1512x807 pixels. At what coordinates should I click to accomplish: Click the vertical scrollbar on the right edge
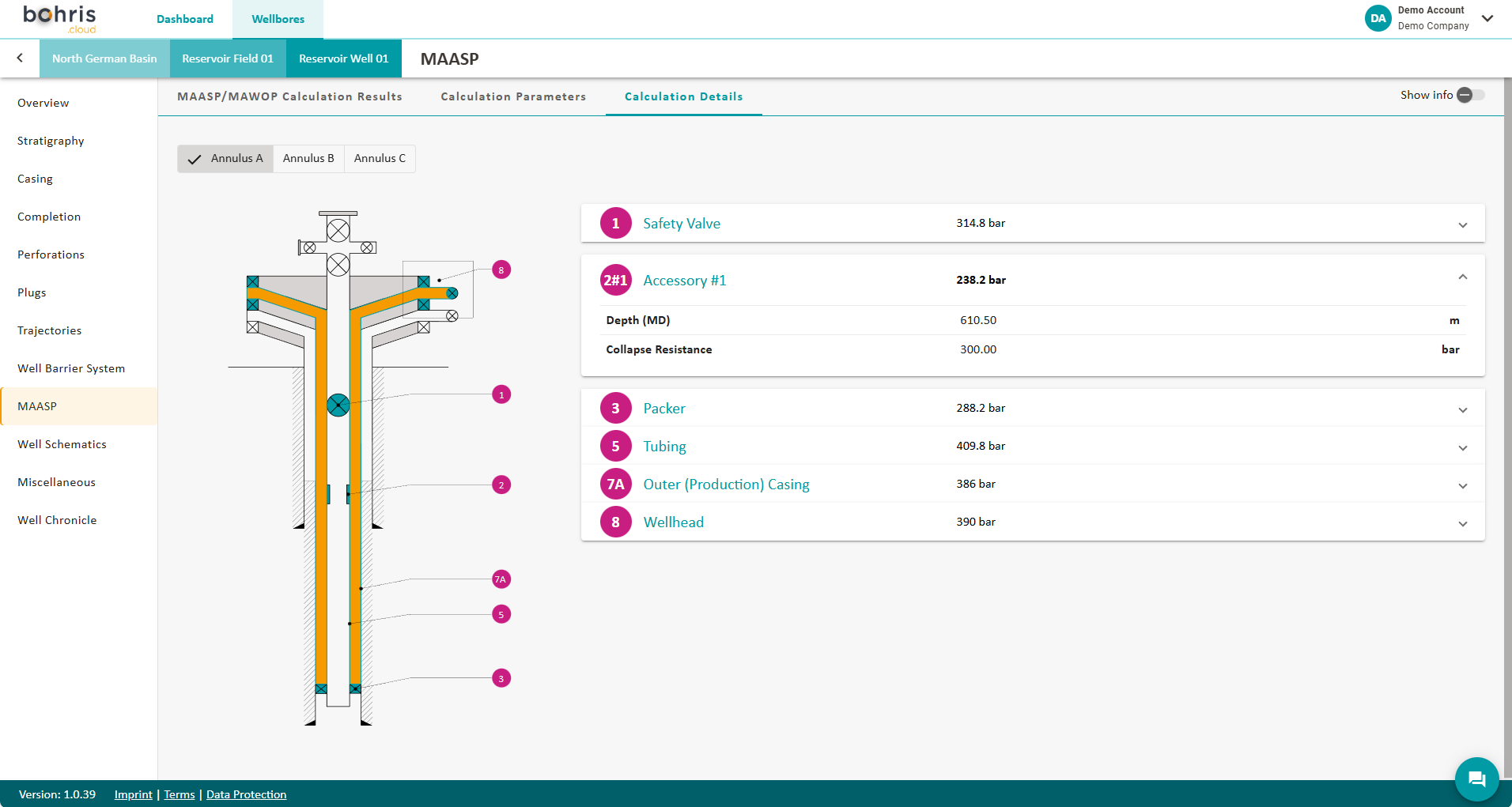coord(1507,427)
